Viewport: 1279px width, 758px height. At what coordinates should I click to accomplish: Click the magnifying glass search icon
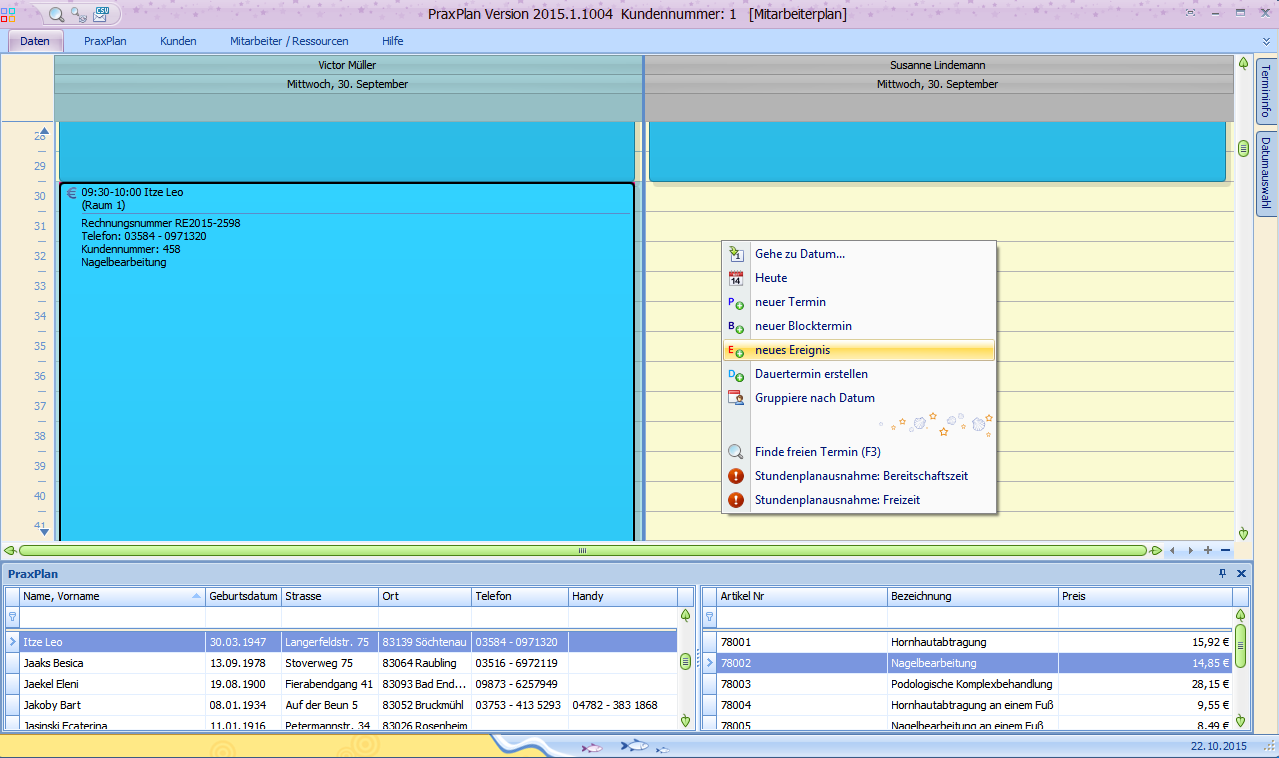click(56, 14)
